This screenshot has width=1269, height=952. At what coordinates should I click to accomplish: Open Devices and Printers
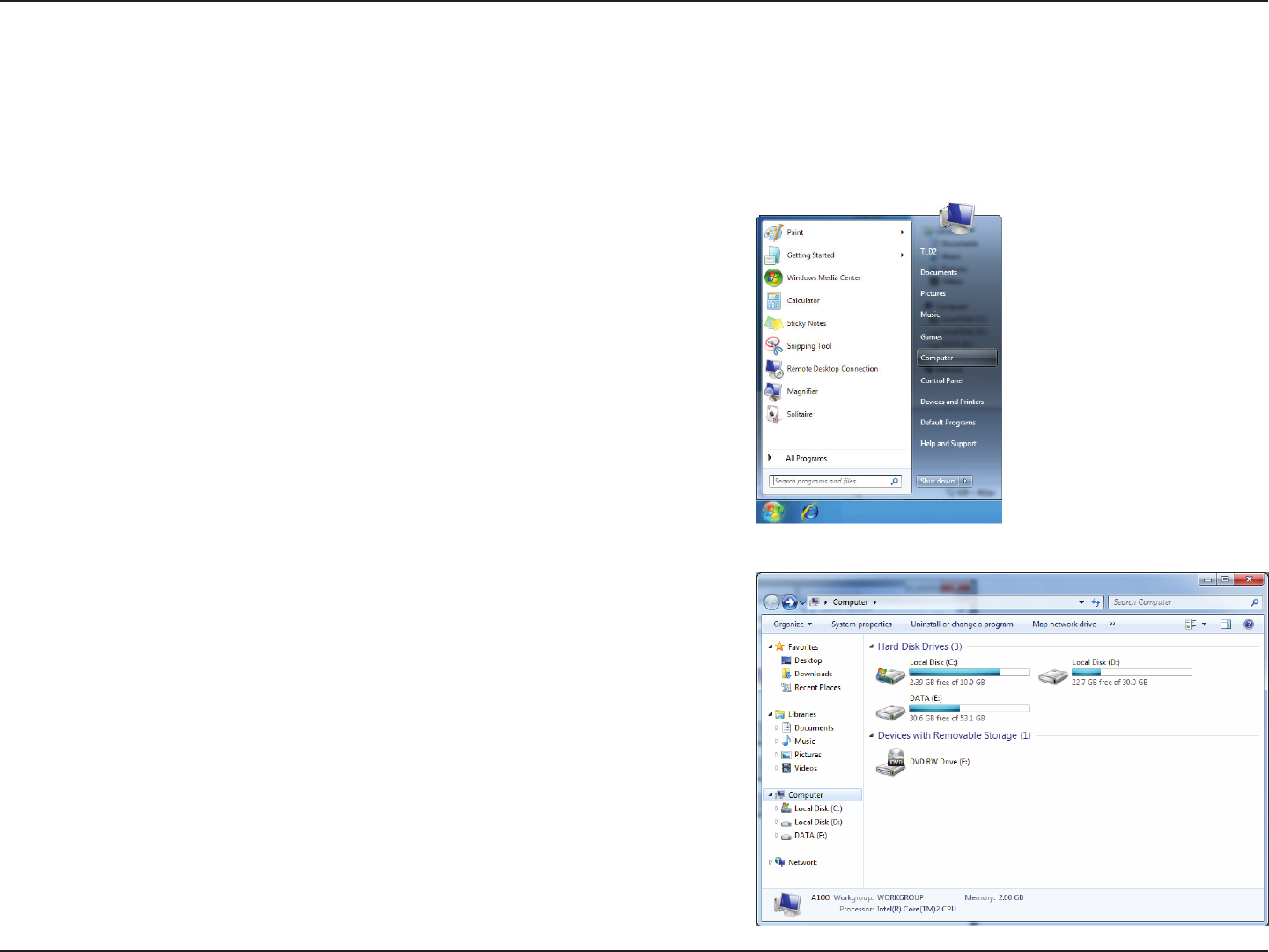click(952, 402)
